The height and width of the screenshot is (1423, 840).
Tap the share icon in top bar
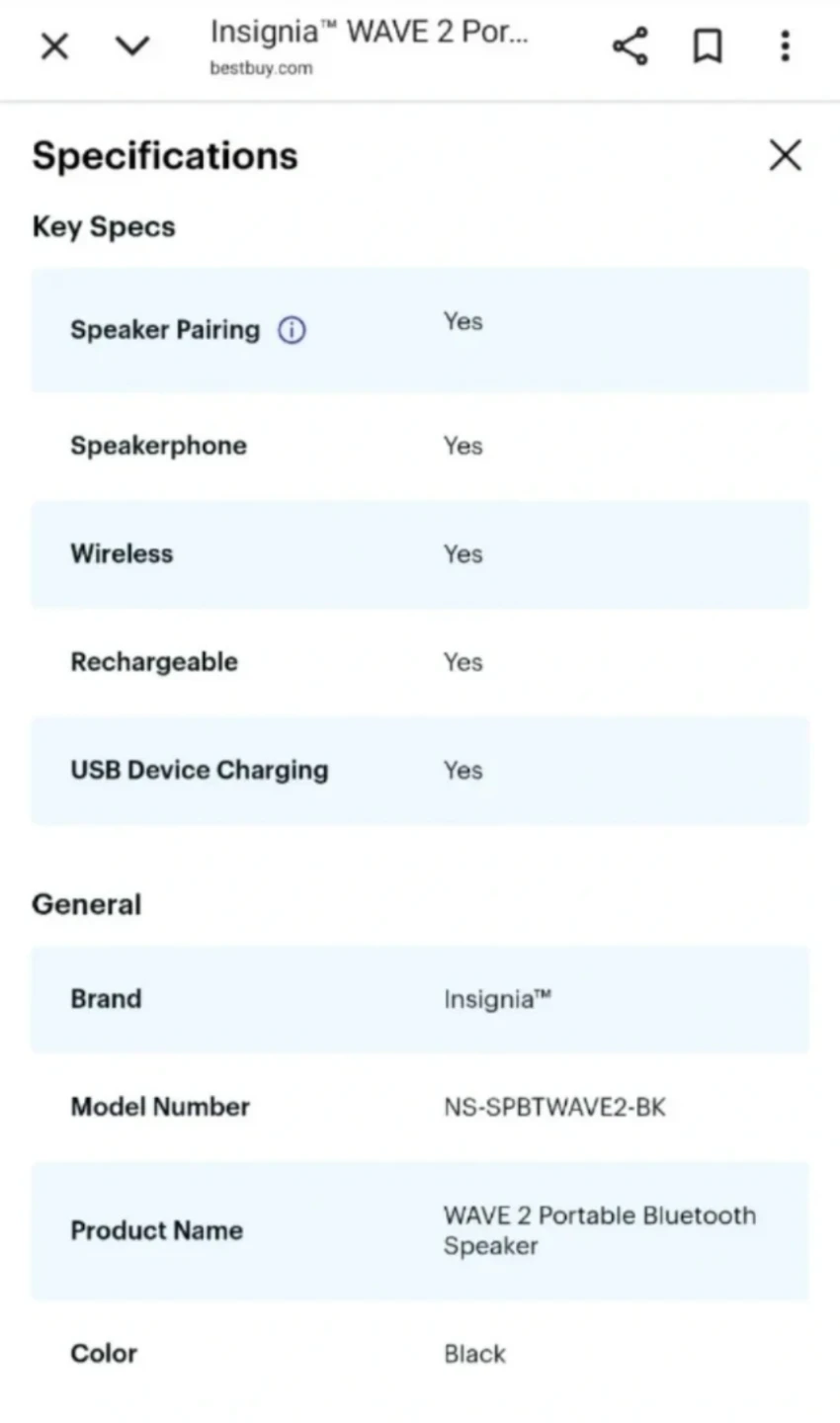630,45
